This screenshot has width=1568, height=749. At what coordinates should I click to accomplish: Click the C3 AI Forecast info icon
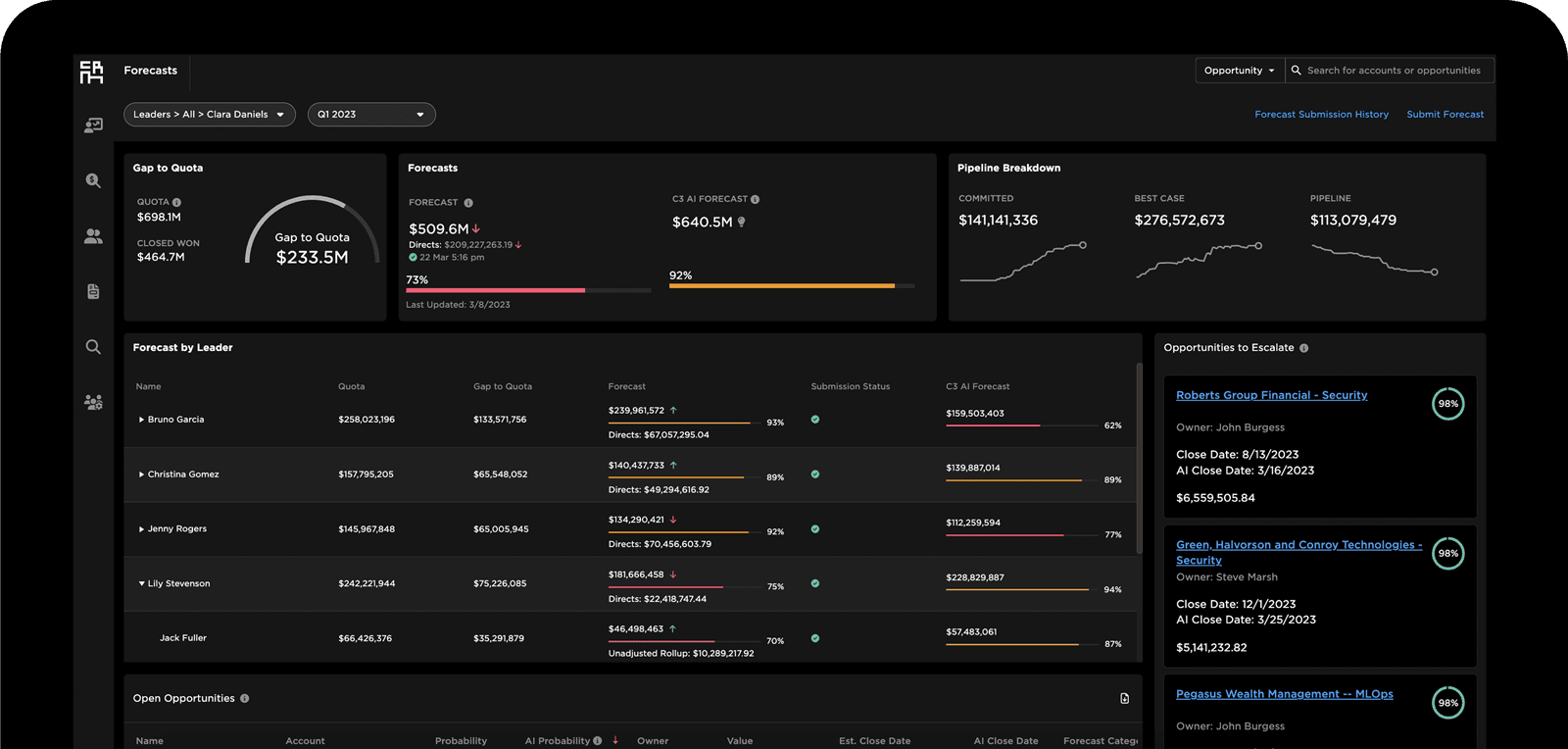pyautogui.click(x=755, y=199)
